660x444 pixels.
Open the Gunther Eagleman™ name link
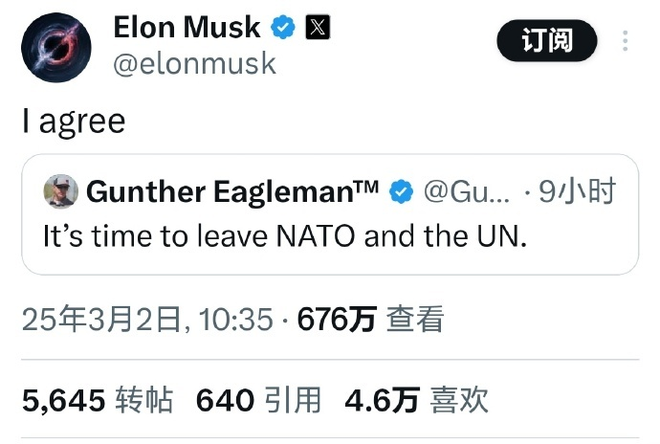(x=232, y=191)
